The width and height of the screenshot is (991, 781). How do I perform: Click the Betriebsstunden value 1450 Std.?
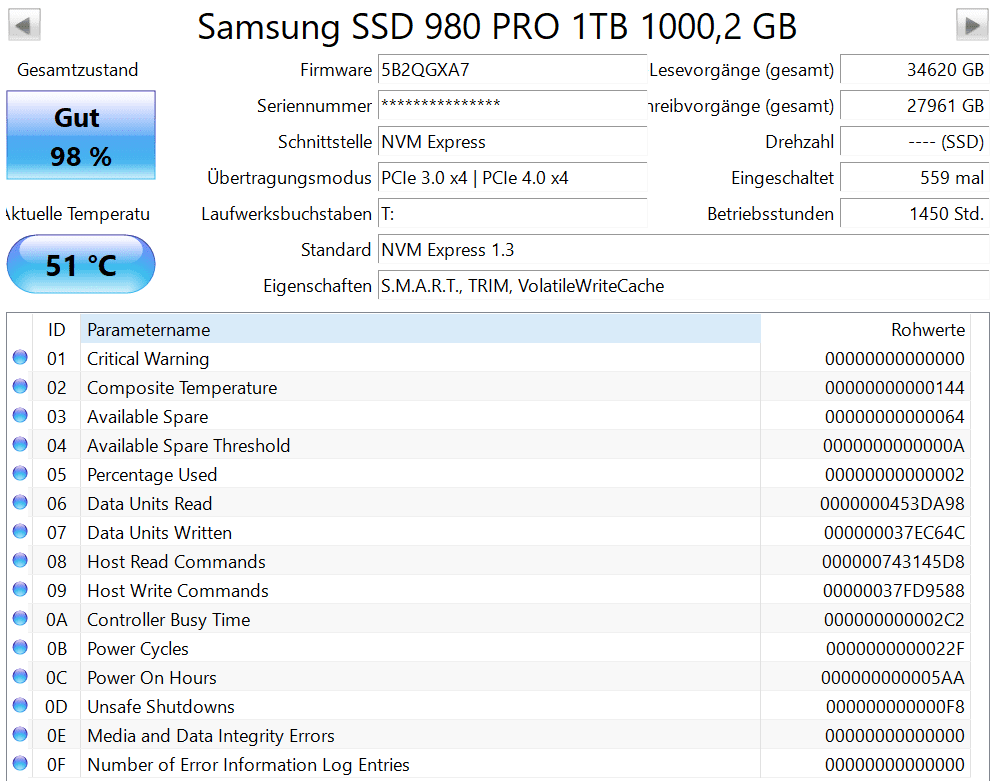915,214
